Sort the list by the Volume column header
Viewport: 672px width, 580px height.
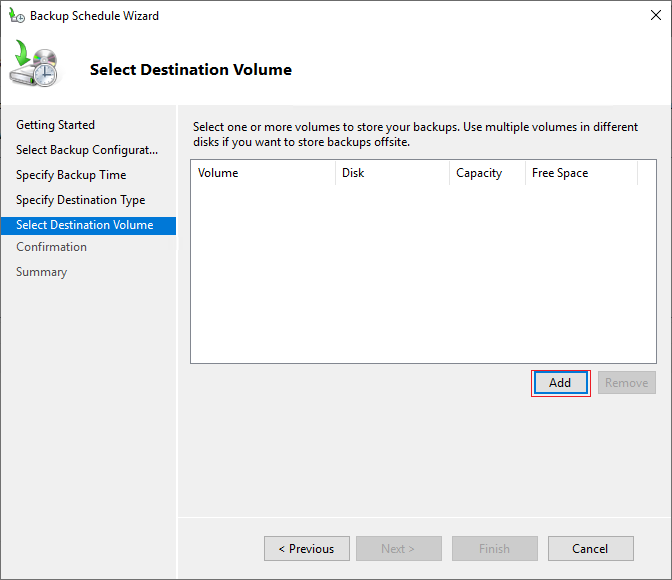point(263,173)
